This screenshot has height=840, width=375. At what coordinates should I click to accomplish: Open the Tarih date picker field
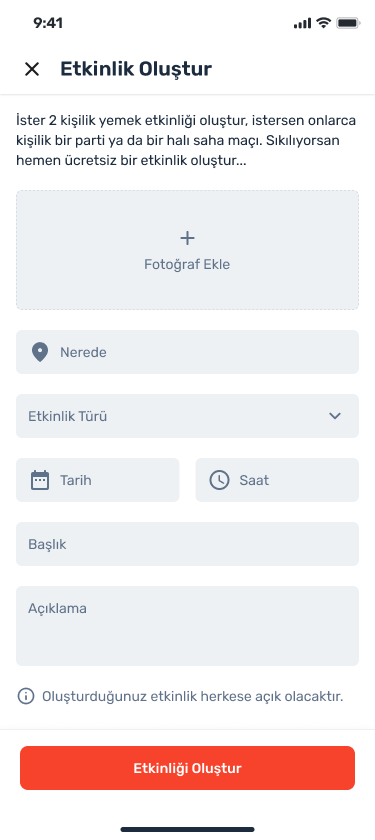click(98, 480)
